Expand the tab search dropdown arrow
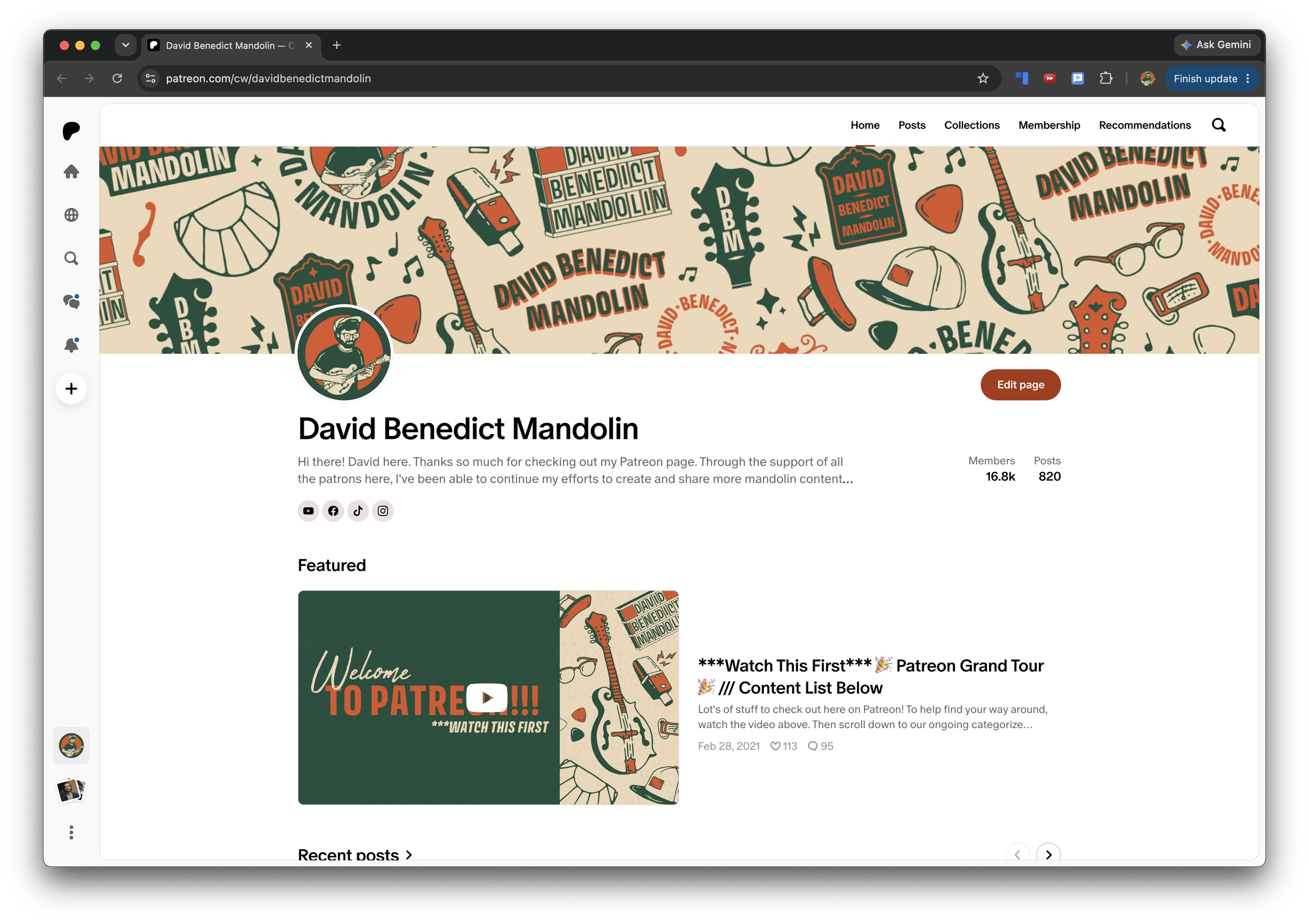 (126, 45)
